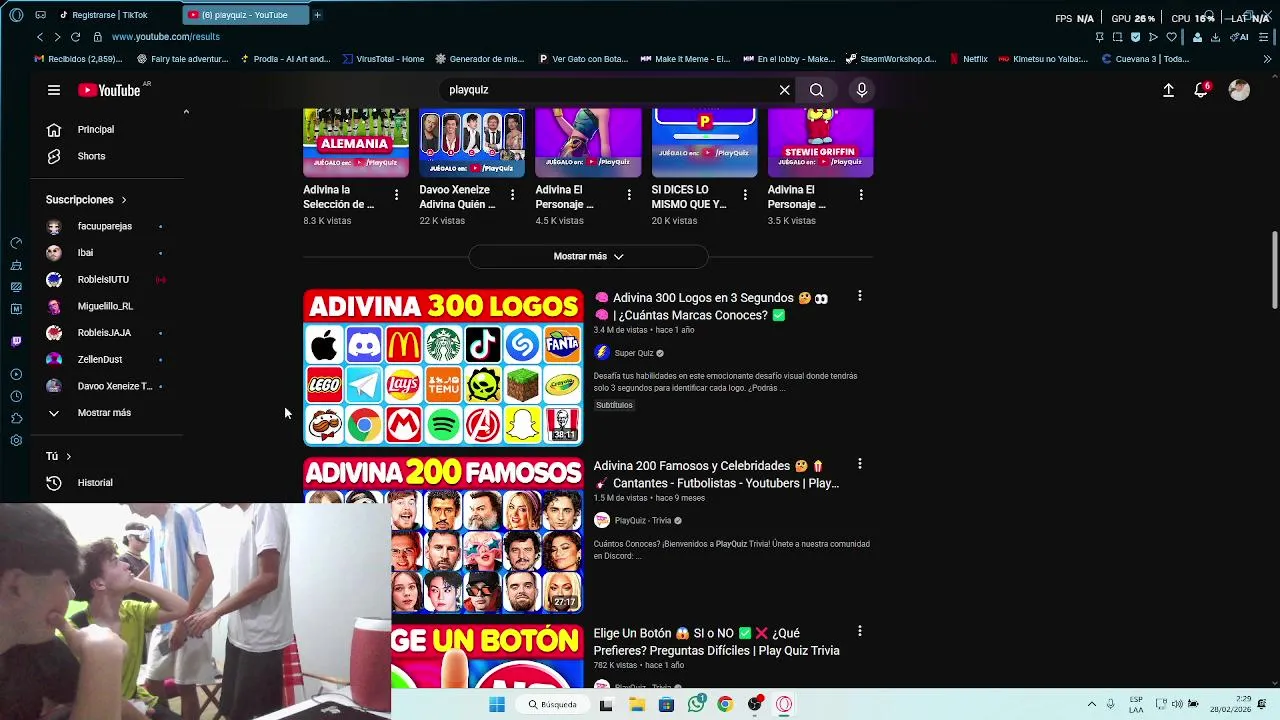Open the facuuparejas subscription channel
This screenshot has width=1280, height=720.
(106, 226)
